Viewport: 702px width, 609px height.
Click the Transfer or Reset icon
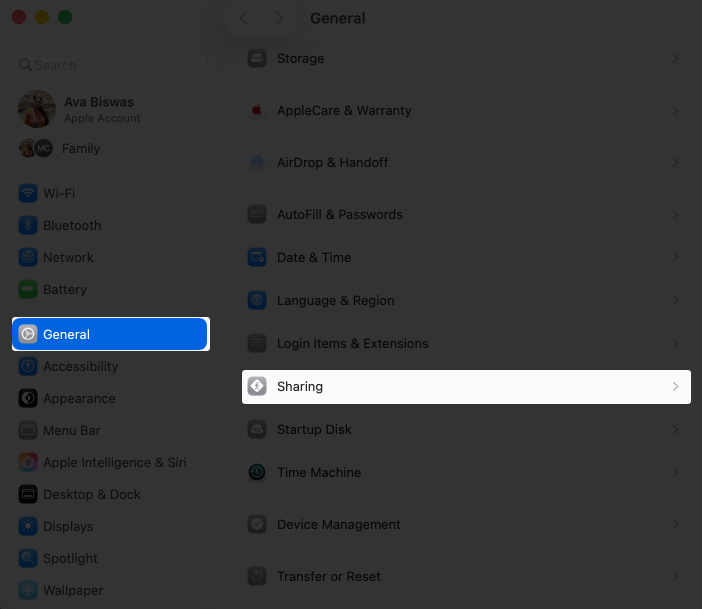click(x=257, y=576)
